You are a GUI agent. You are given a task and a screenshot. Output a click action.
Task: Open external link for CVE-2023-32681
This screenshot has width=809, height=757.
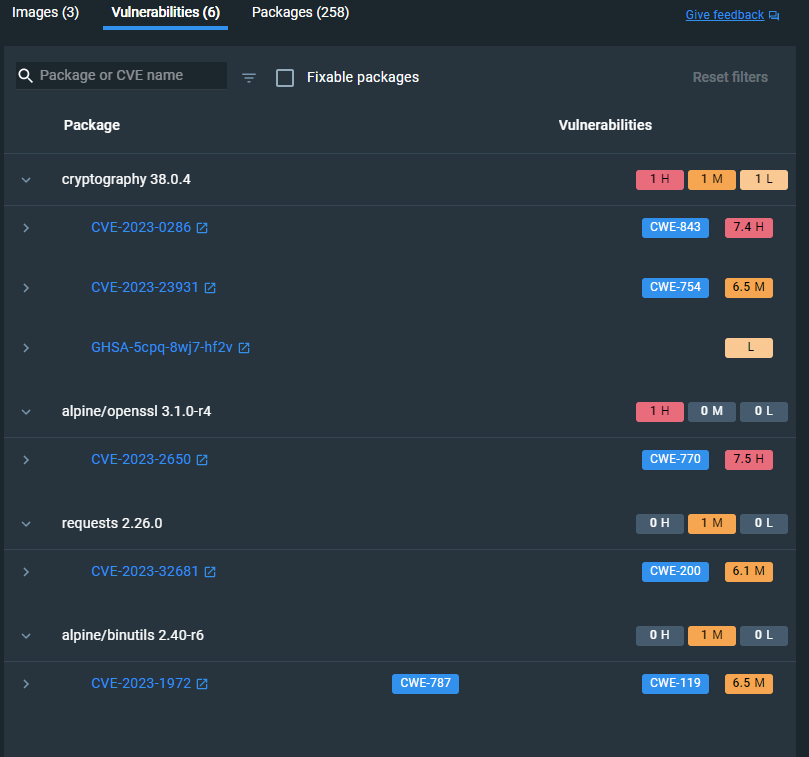(x=210, y=571)
